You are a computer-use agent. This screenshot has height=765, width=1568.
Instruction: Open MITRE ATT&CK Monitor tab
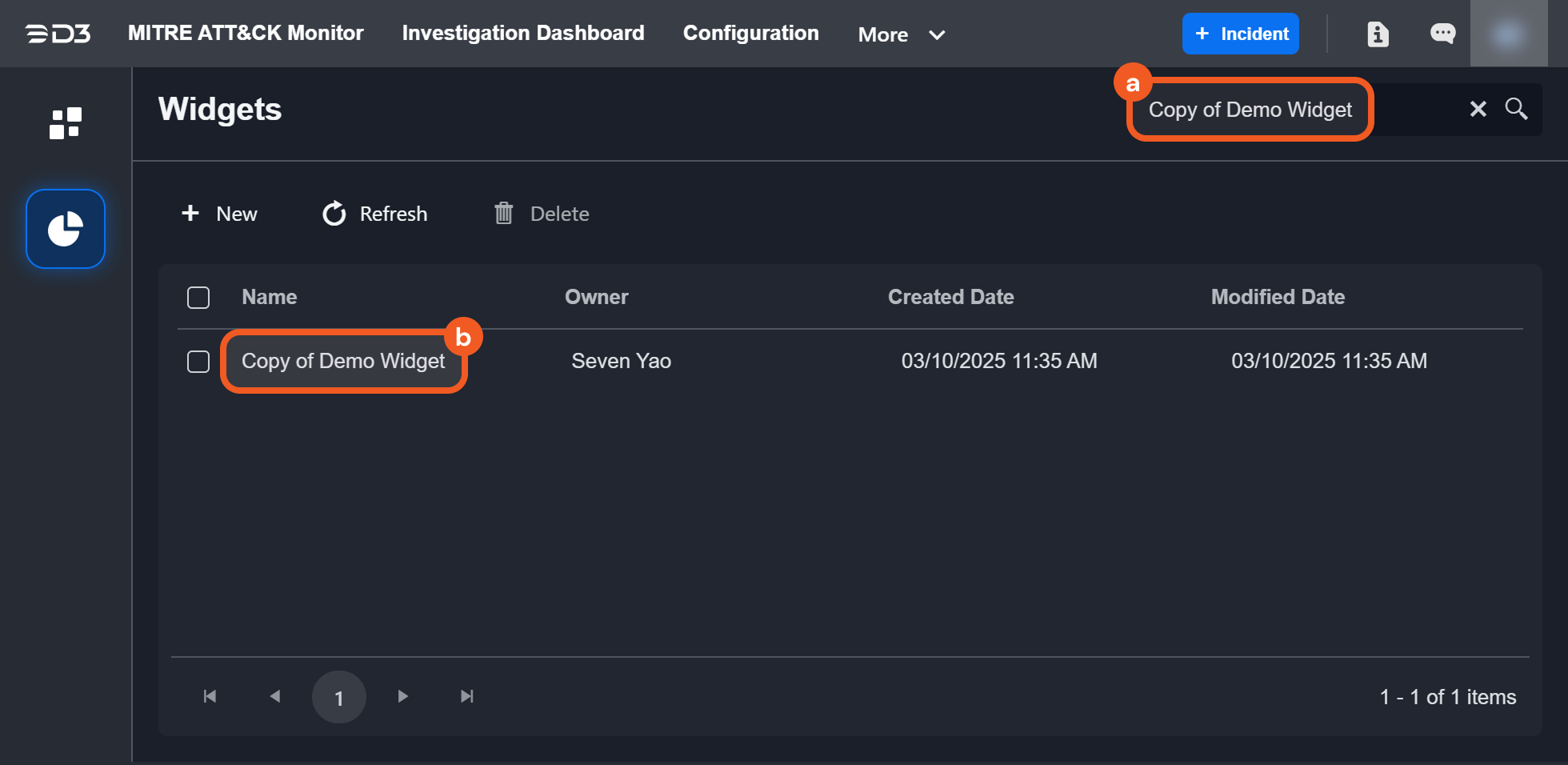pos(246,33)
